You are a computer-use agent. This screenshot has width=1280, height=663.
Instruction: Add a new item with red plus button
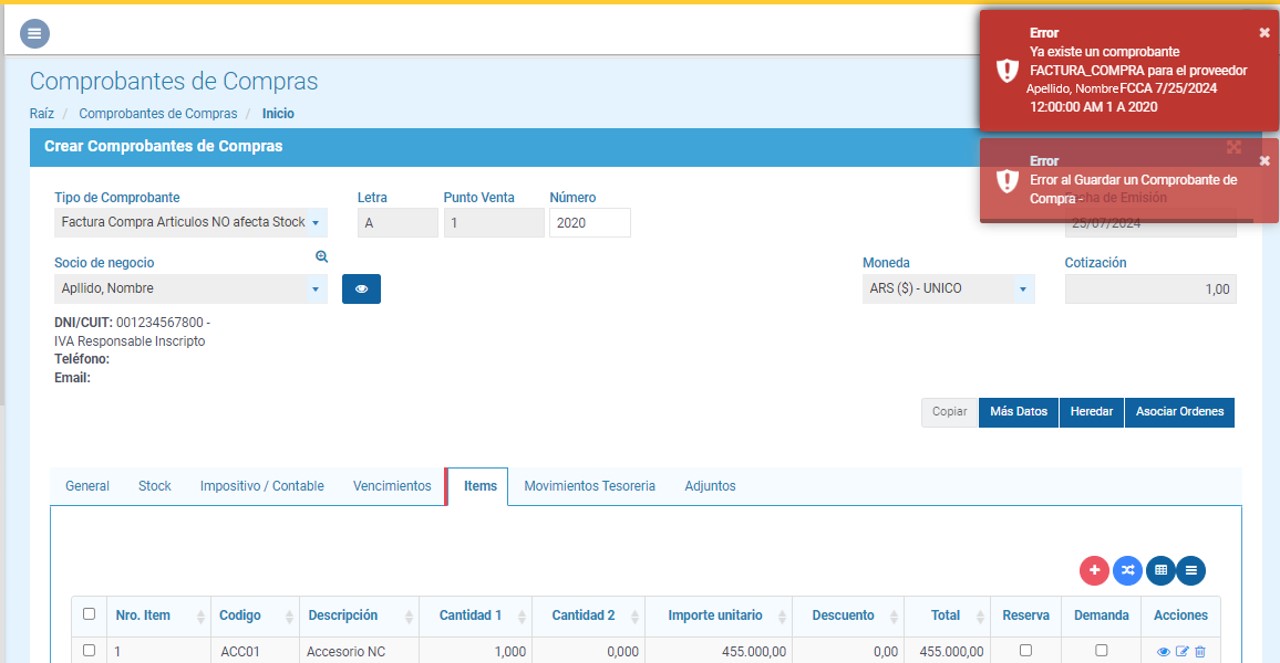(1094, 570)
